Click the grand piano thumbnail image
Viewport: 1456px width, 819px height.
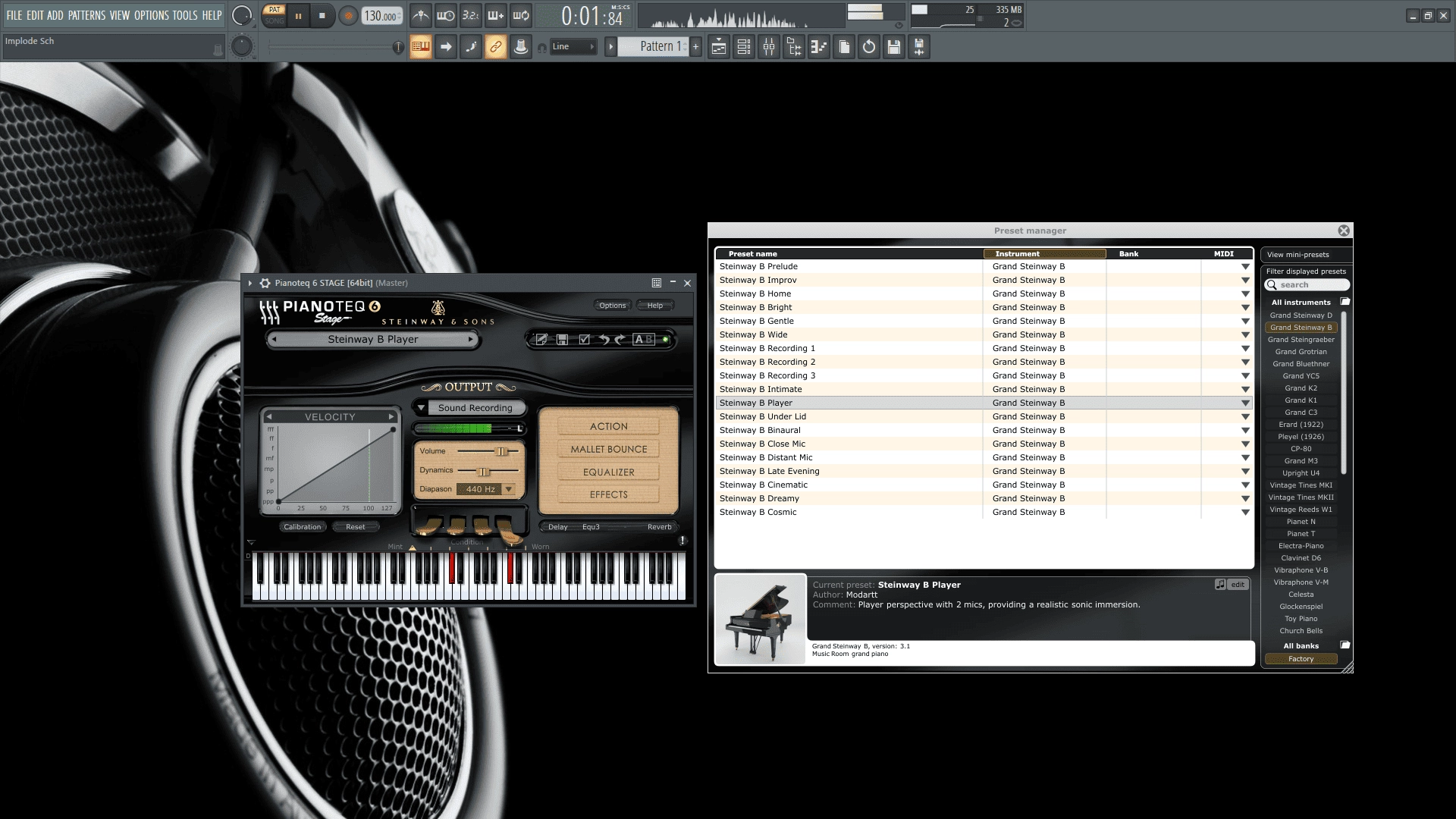761,620
